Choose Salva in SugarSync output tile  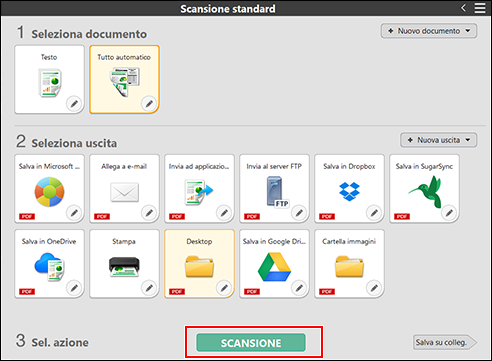pos(424,188)
